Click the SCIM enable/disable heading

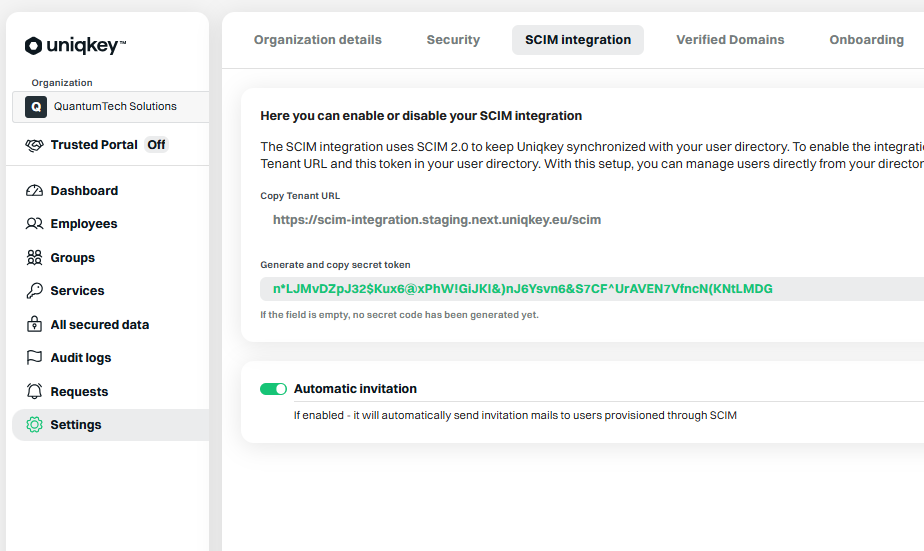click(x=421, y=116)
